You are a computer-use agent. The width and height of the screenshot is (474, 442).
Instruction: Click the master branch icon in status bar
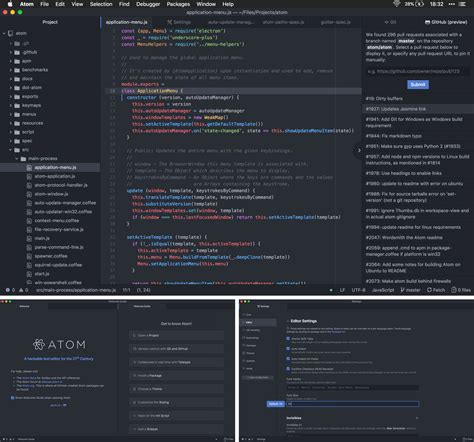(x=403, y=290)
